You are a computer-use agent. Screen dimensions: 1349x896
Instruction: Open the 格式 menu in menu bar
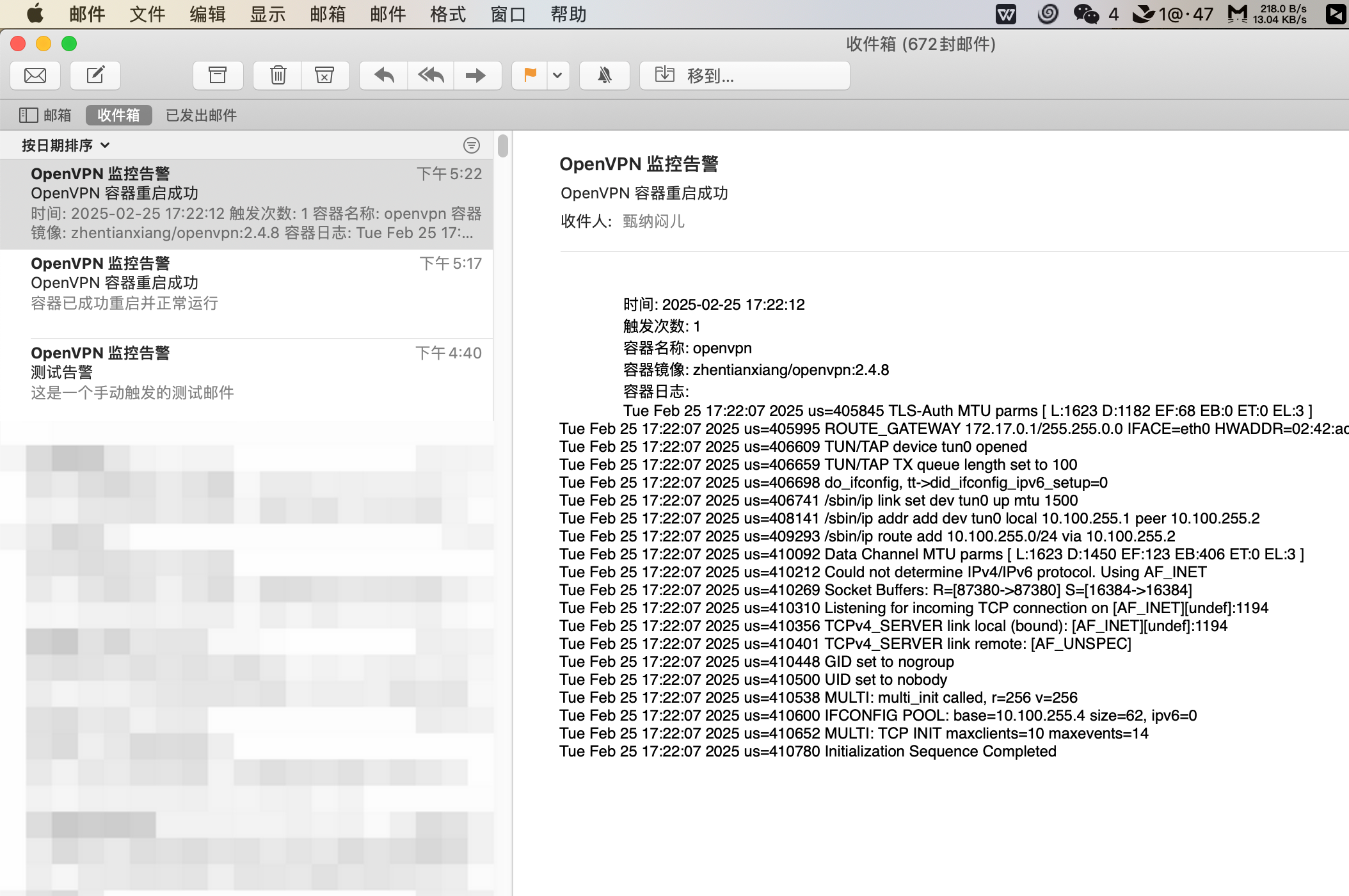pos(447,14)
